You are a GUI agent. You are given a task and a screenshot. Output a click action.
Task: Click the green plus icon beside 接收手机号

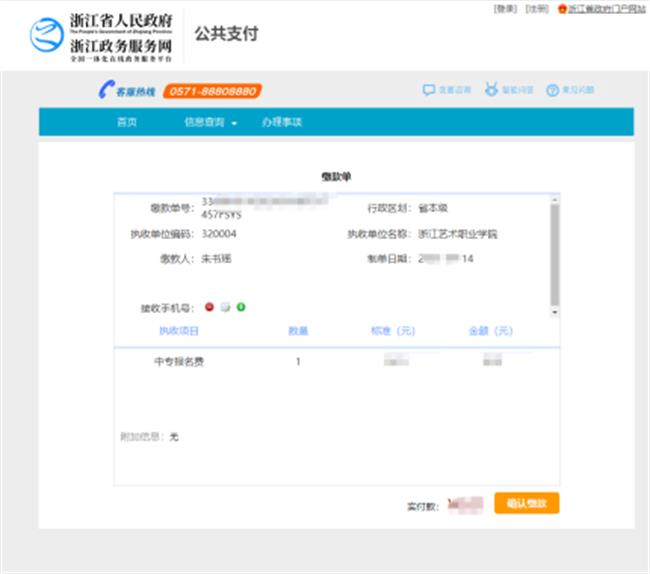coord(241,307)
